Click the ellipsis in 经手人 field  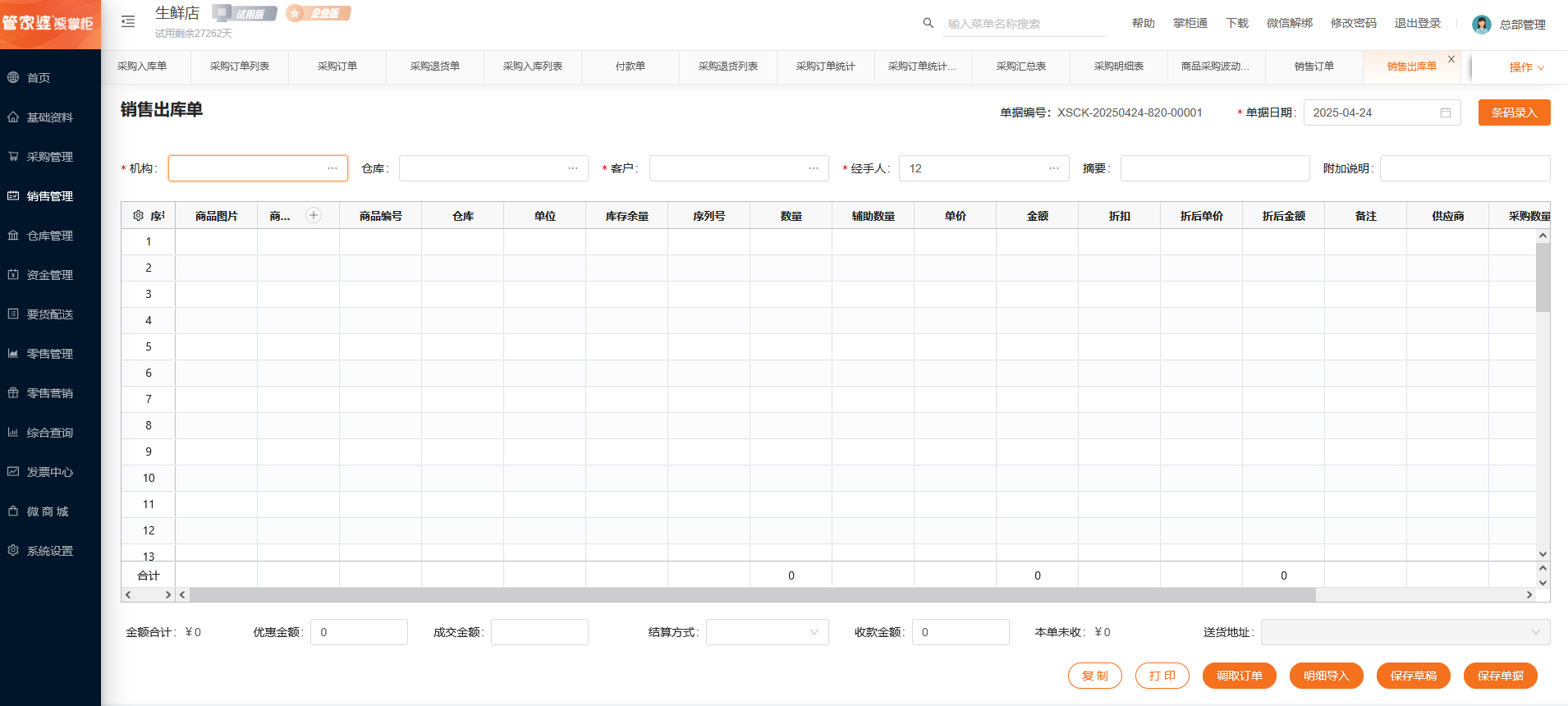click(x=1054, y=168)
